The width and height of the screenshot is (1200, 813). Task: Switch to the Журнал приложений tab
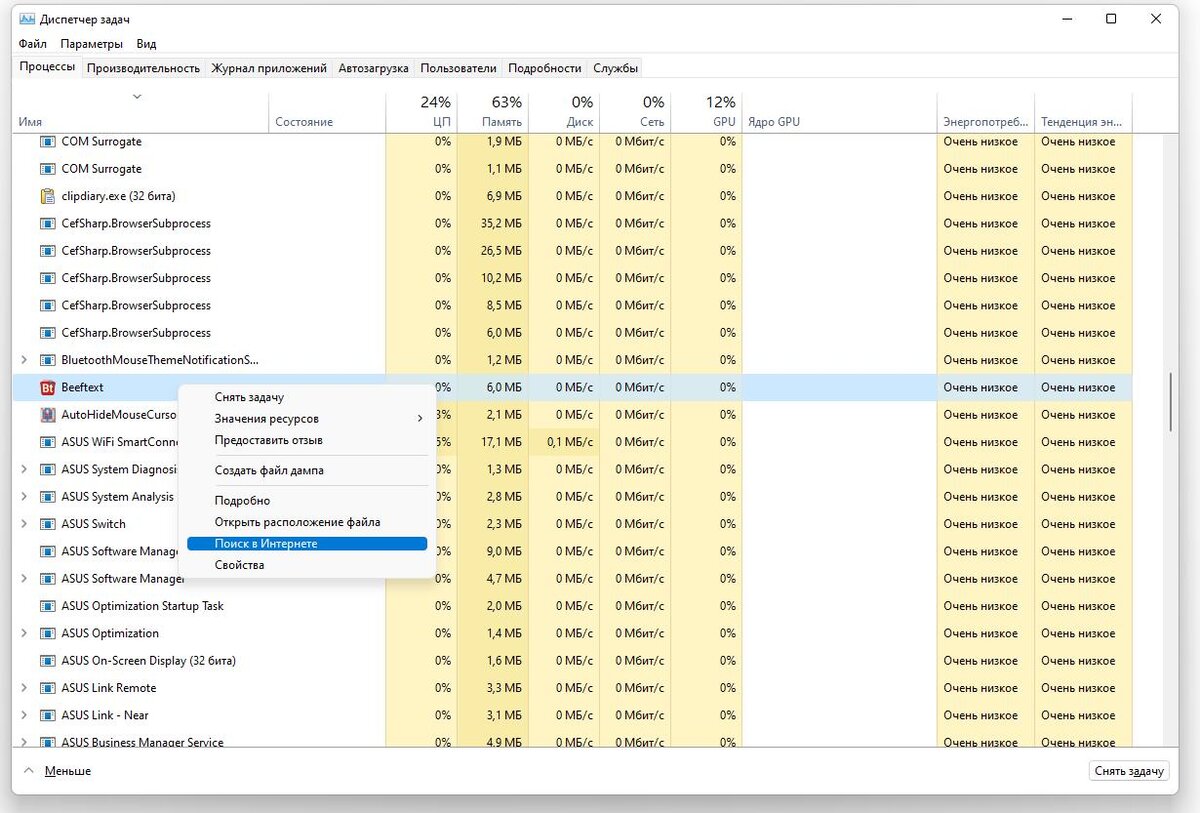click(x=269, y=68)
